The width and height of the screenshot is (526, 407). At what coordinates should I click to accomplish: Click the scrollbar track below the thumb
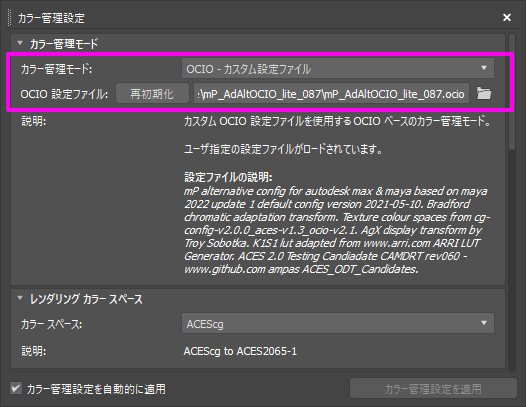pyautogui.click(x=512, y=260)
